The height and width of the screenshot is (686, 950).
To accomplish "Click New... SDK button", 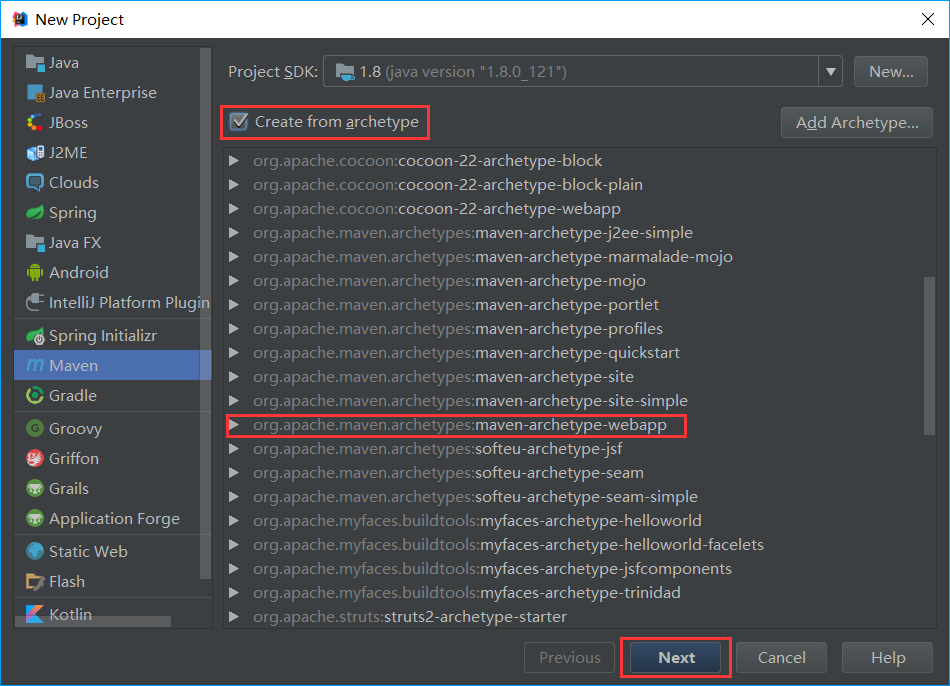I will 891,72.
